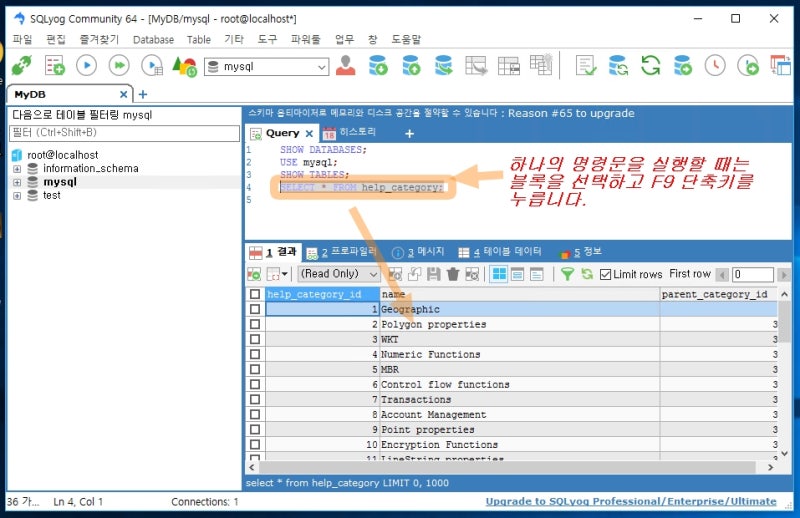This screenshot has width=800, height=518.
Task: Click the database export down-arrow icon
Action: coord(378,65)
